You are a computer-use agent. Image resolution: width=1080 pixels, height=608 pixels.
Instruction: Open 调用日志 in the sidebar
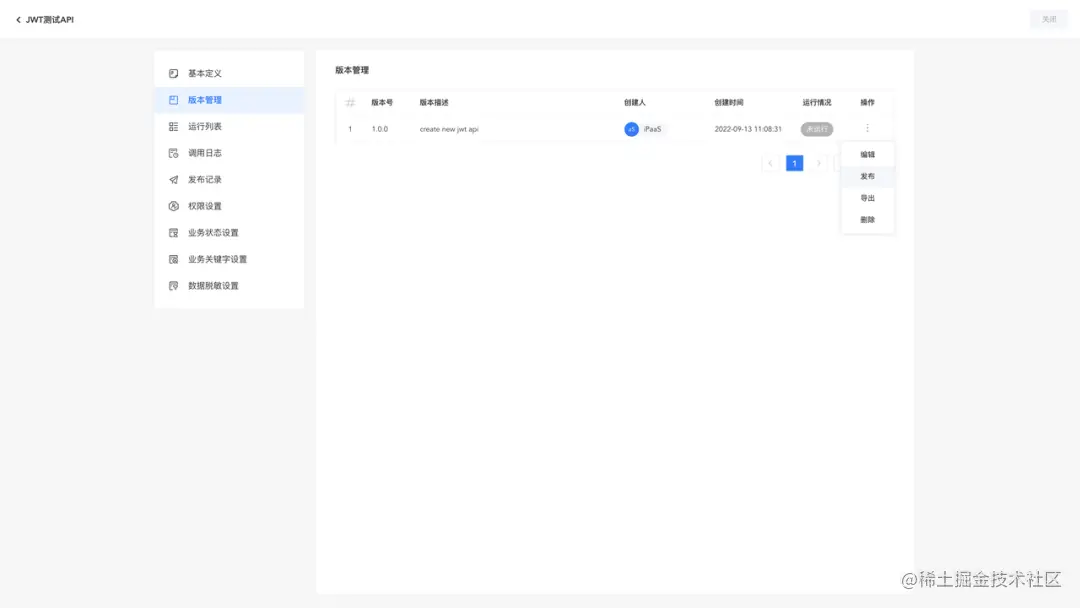[x=229, y=153]
